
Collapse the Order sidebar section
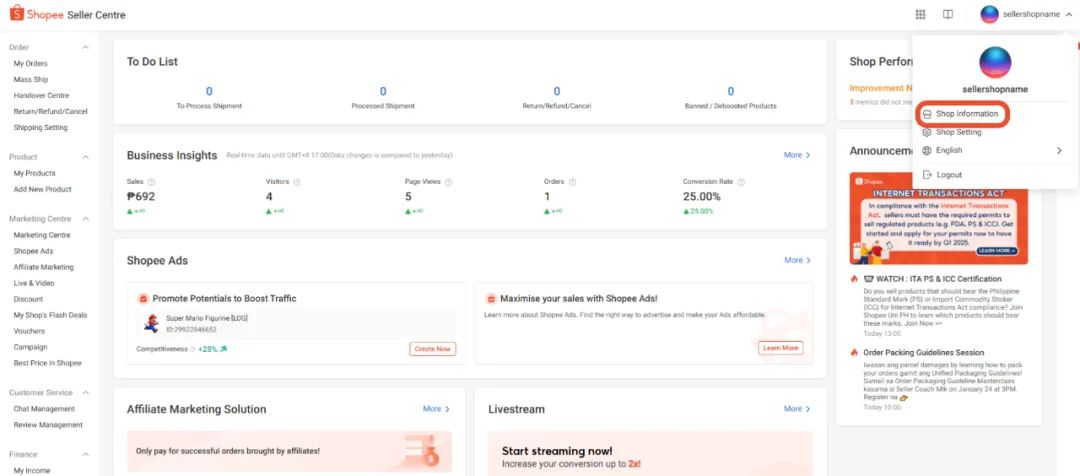point(85,48)
